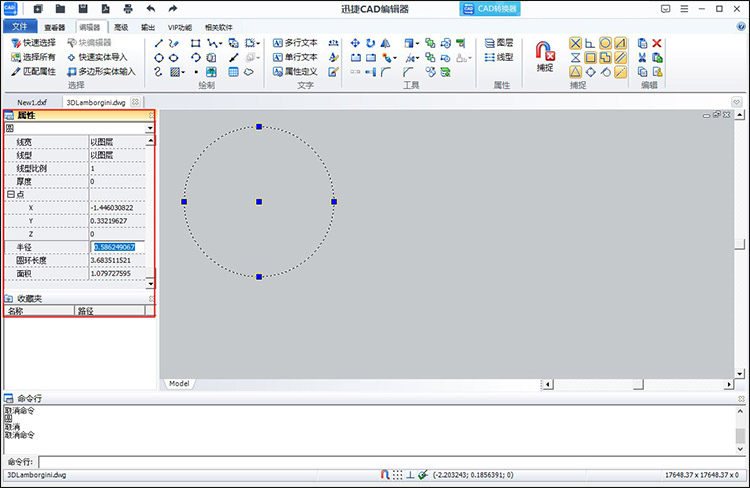Click the Redo arrow

click(173, 8)
